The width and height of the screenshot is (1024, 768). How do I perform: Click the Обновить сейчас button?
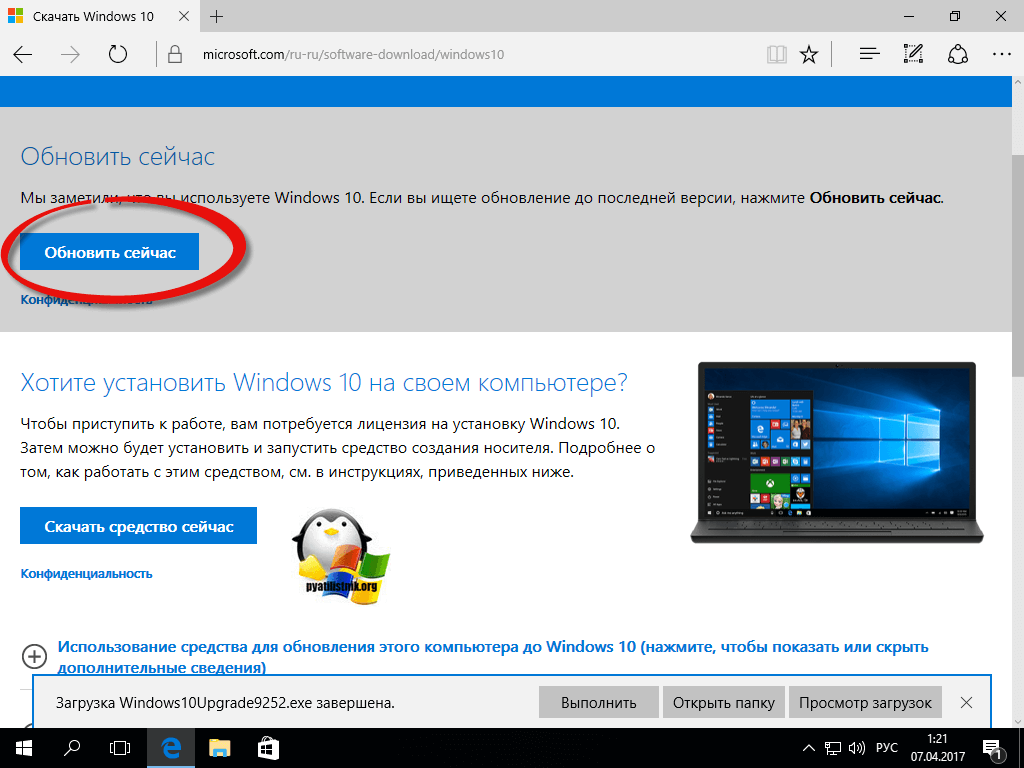tap(109, 252)
